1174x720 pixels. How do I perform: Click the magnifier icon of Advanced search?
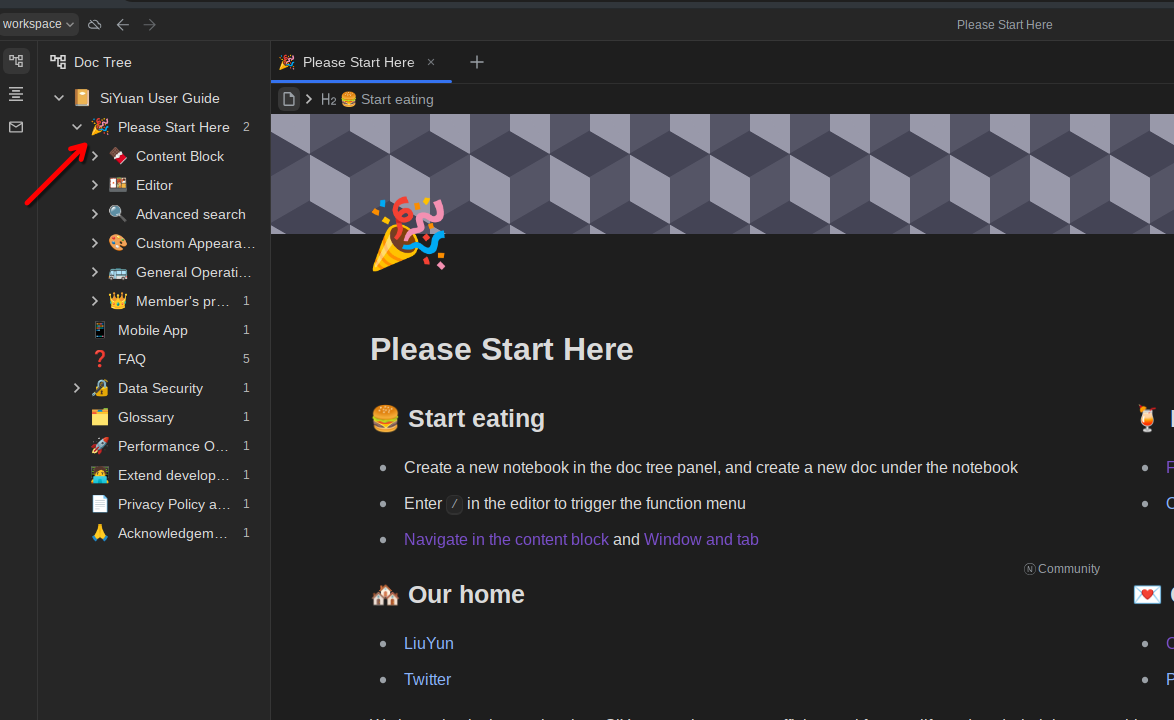[118, 214]
